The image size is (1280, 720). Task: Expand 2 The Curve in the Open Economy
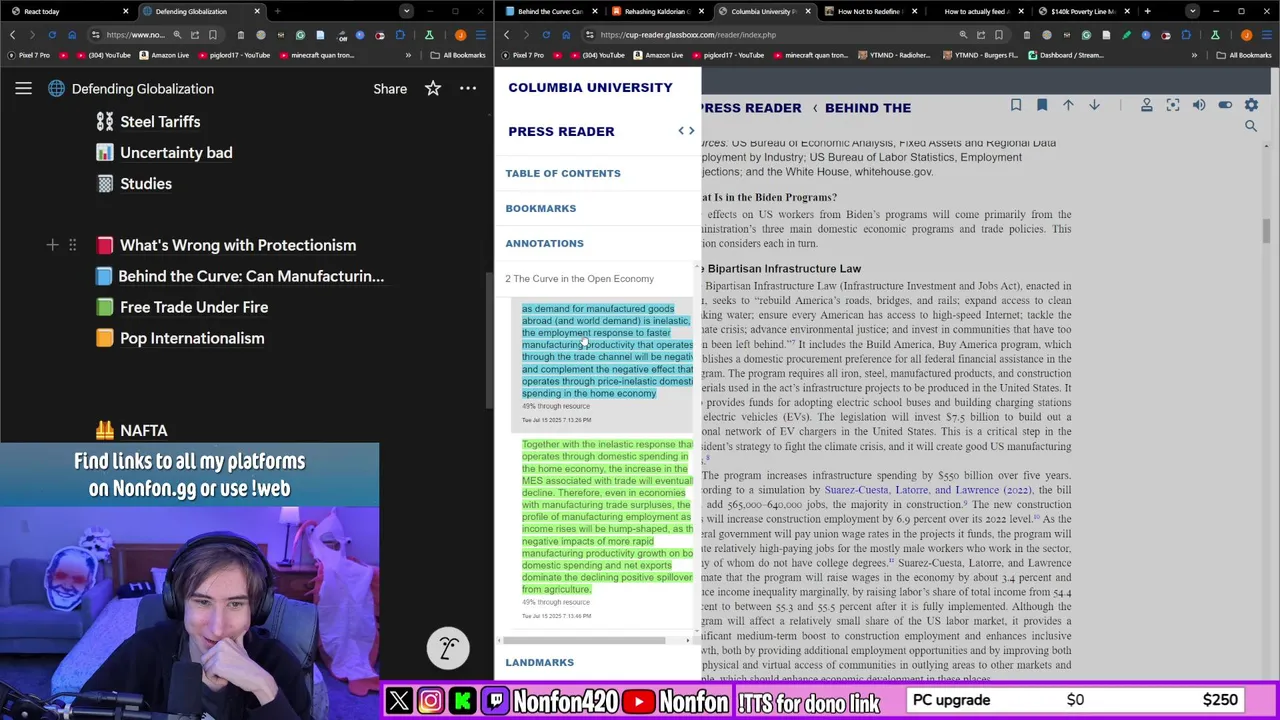tap(579, 279)
